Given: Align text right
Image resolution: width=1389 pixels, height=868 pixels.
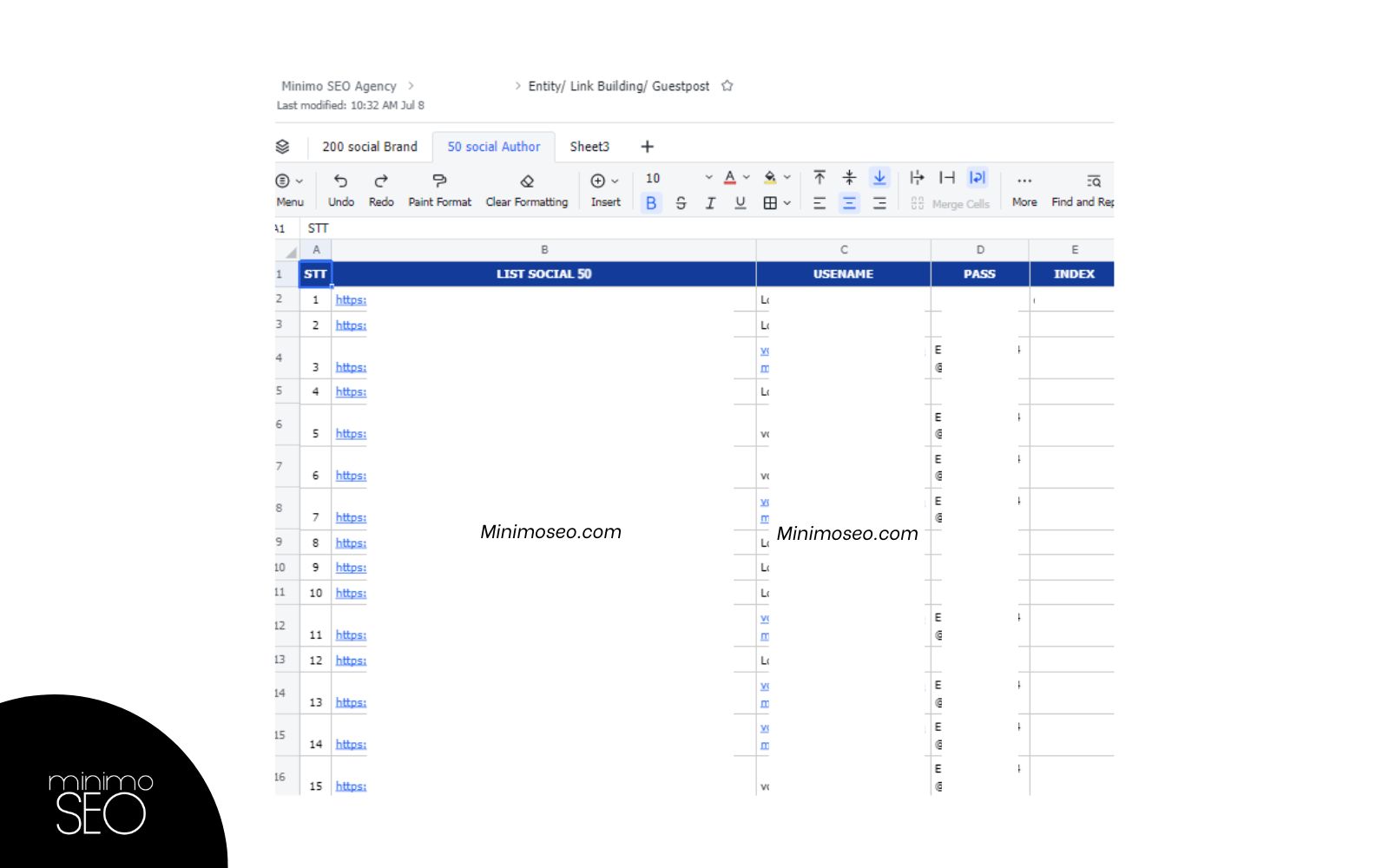Looking at the screenshot, I should (x=879, y=203).
